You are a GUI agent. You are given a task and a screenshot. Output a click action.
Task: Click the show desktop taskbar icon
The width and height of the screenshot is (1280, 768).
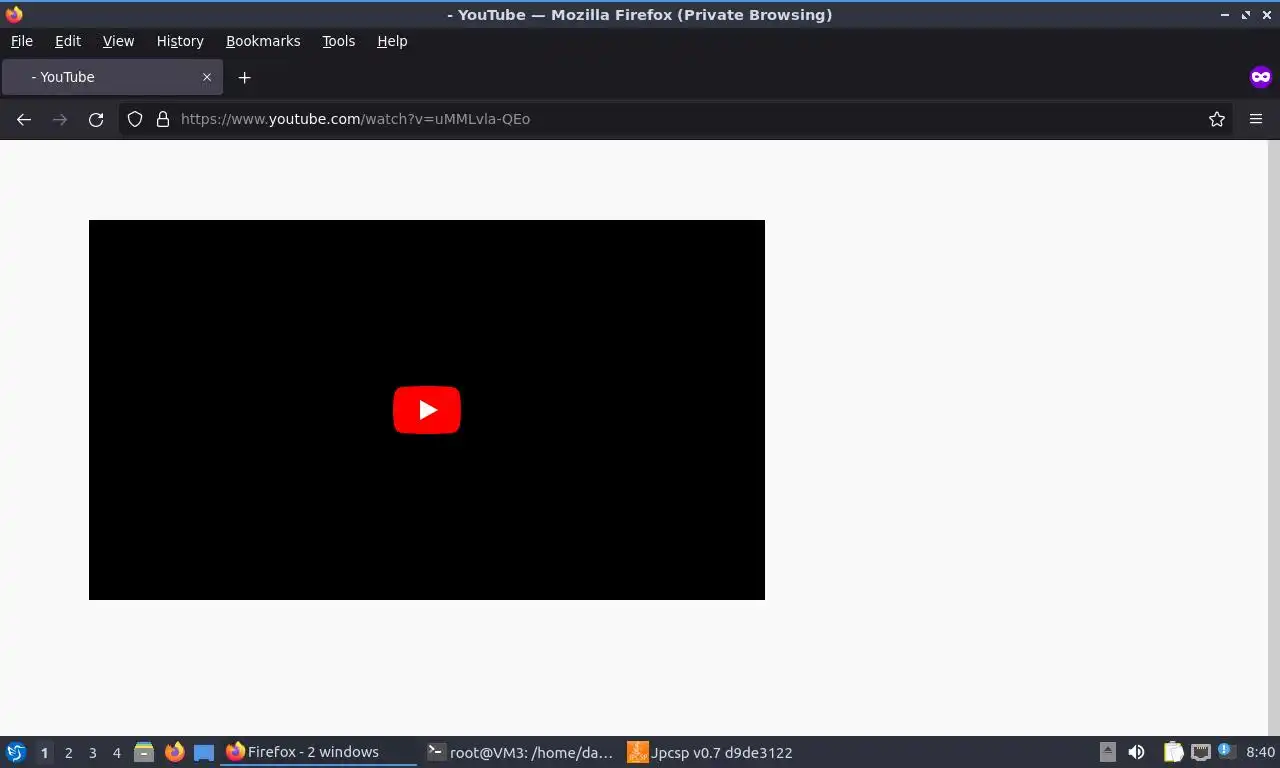[x=204, y=753]
